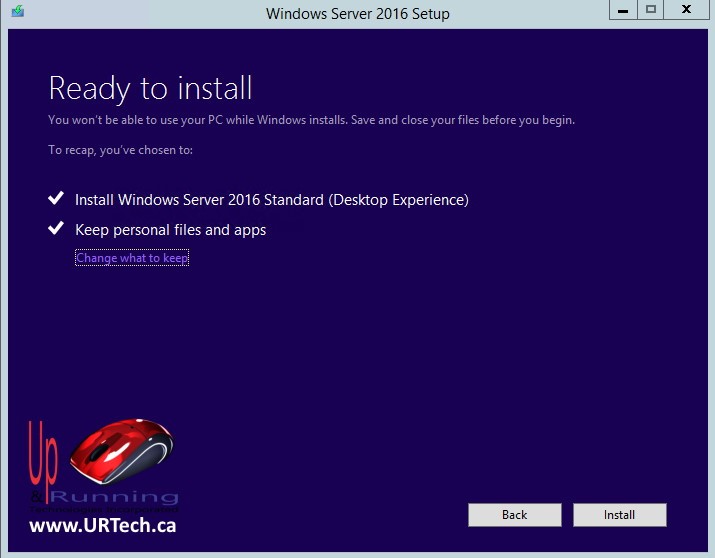
Task: Click the 'You won't be able to use your PC' notice
Action: [311, 120]
